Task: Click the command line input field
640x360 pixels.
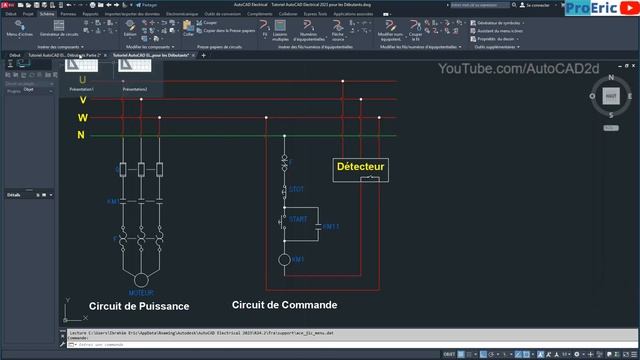Action: (x=351, y=345)
